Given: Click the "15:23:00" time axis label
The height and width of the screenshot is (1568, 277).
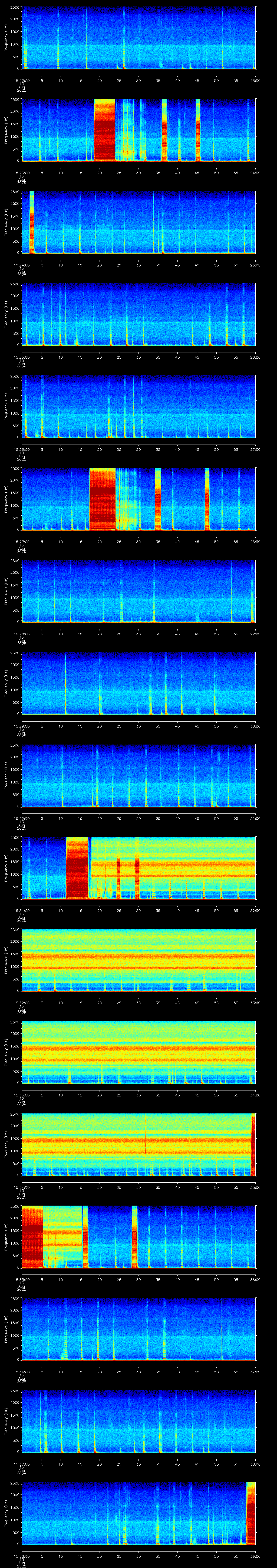Looking at the screenshot, I should tap(21, 173).
